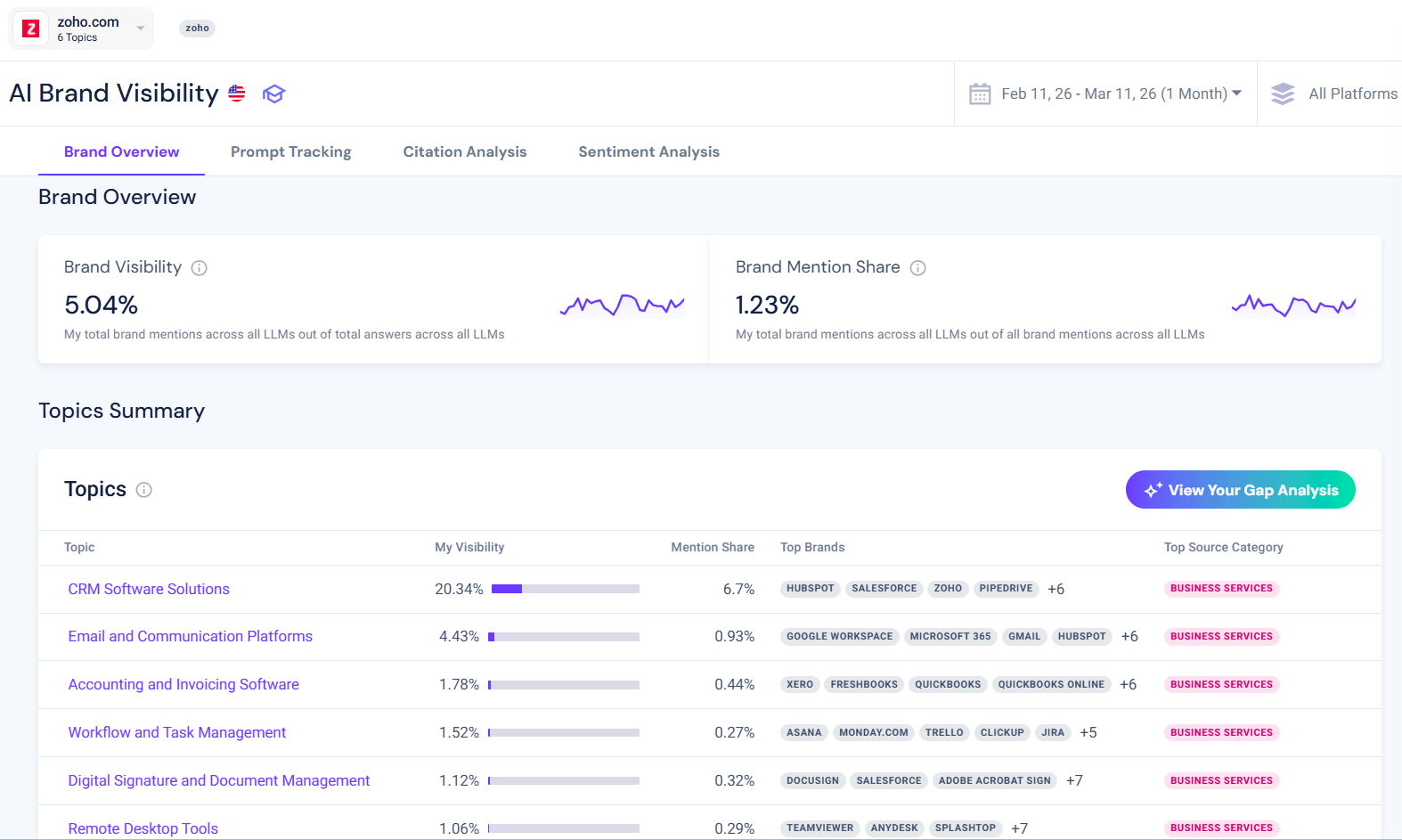1402x840 pixels.
Task: Click the Email and Communication visibility bar
Action: click(x=564, y=637)
